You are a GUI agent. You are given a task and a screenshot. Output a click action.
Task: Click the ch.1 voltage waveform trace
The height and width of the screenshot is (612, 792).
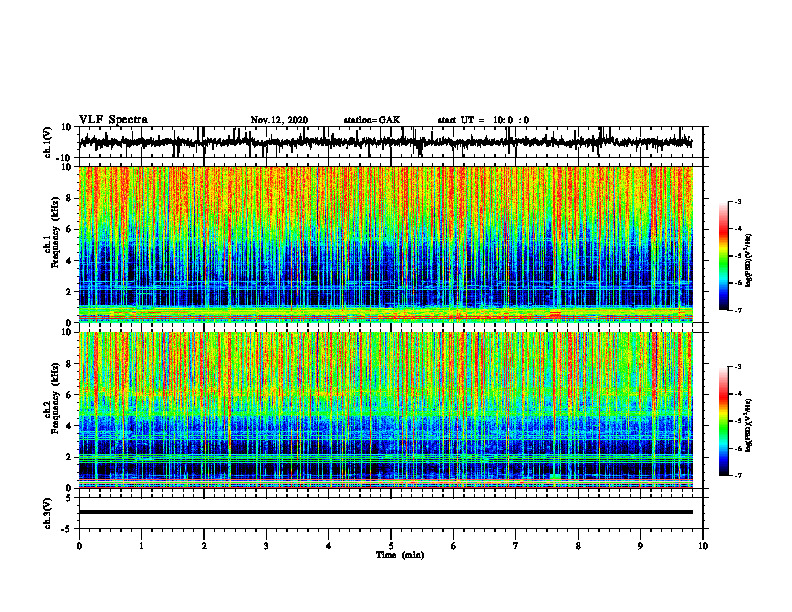(x=385, y=142)
